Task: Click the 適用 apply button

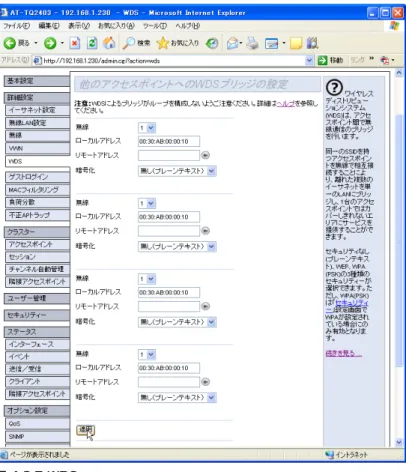Action: (x=85, y=430)
